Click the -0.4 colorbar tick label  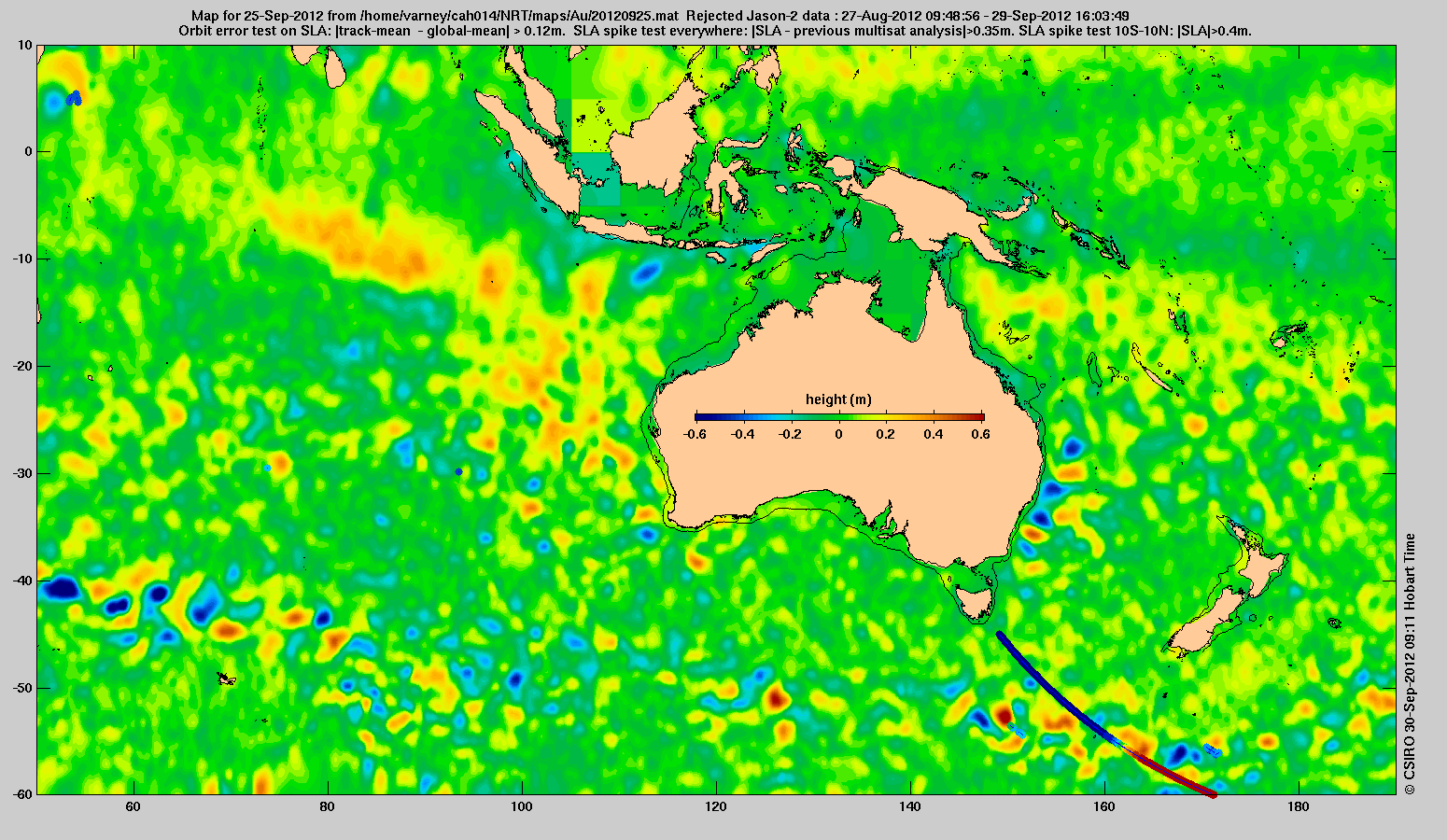[742, 434]
